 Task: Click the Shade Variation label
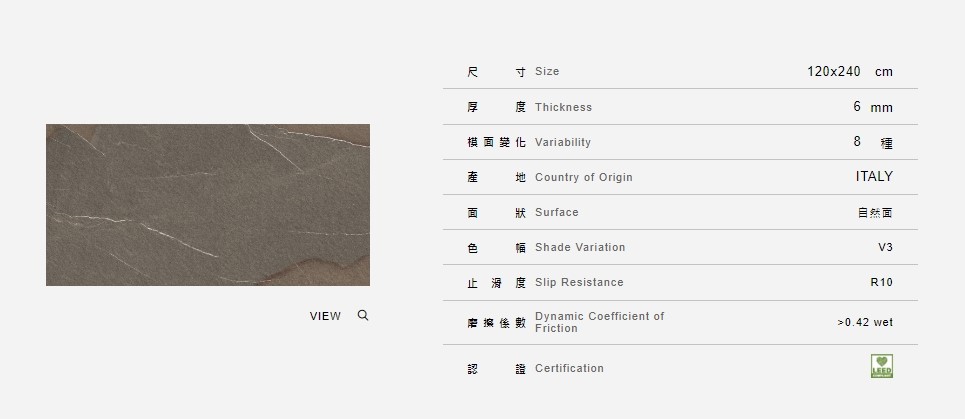(580, 247)
